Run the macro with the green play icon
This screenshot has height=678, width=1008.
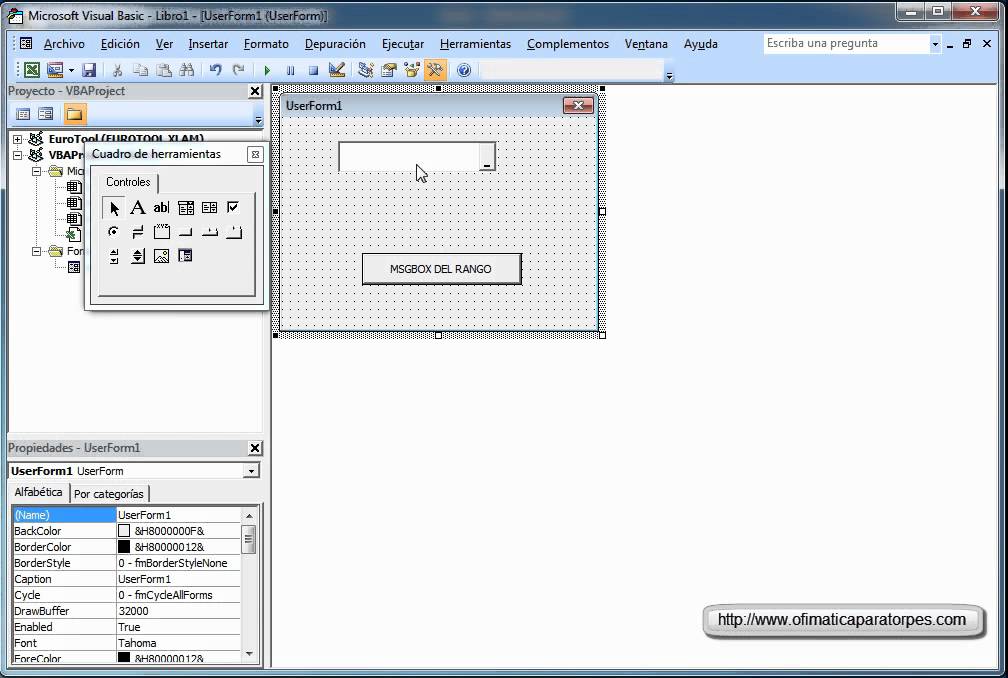tap(267, 70)
